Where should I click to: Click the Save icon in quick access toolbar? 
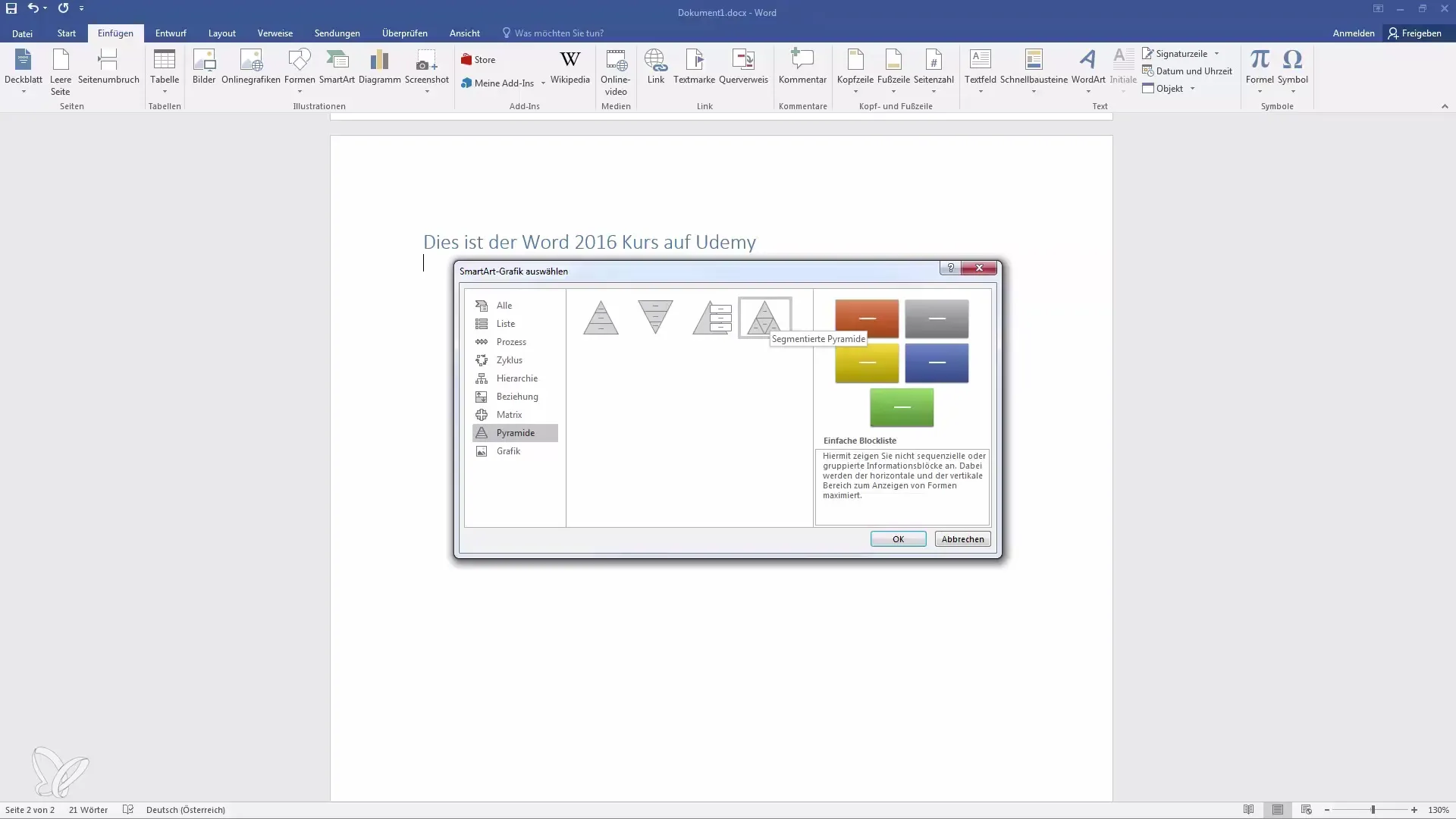click(x=11, y=8)
